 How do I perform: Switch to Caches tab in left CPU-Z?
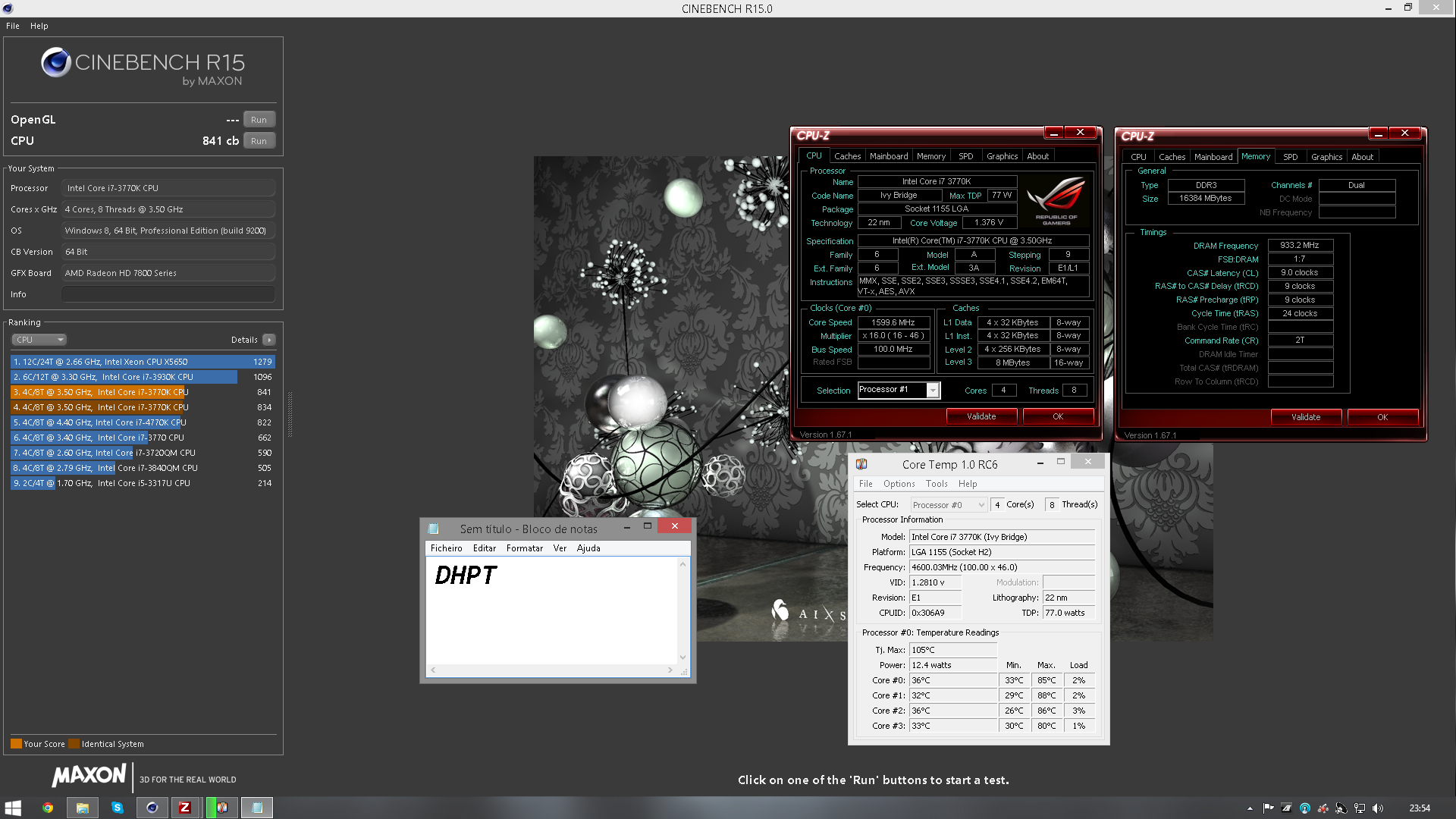pyautogui.click(x=847, y=156)
